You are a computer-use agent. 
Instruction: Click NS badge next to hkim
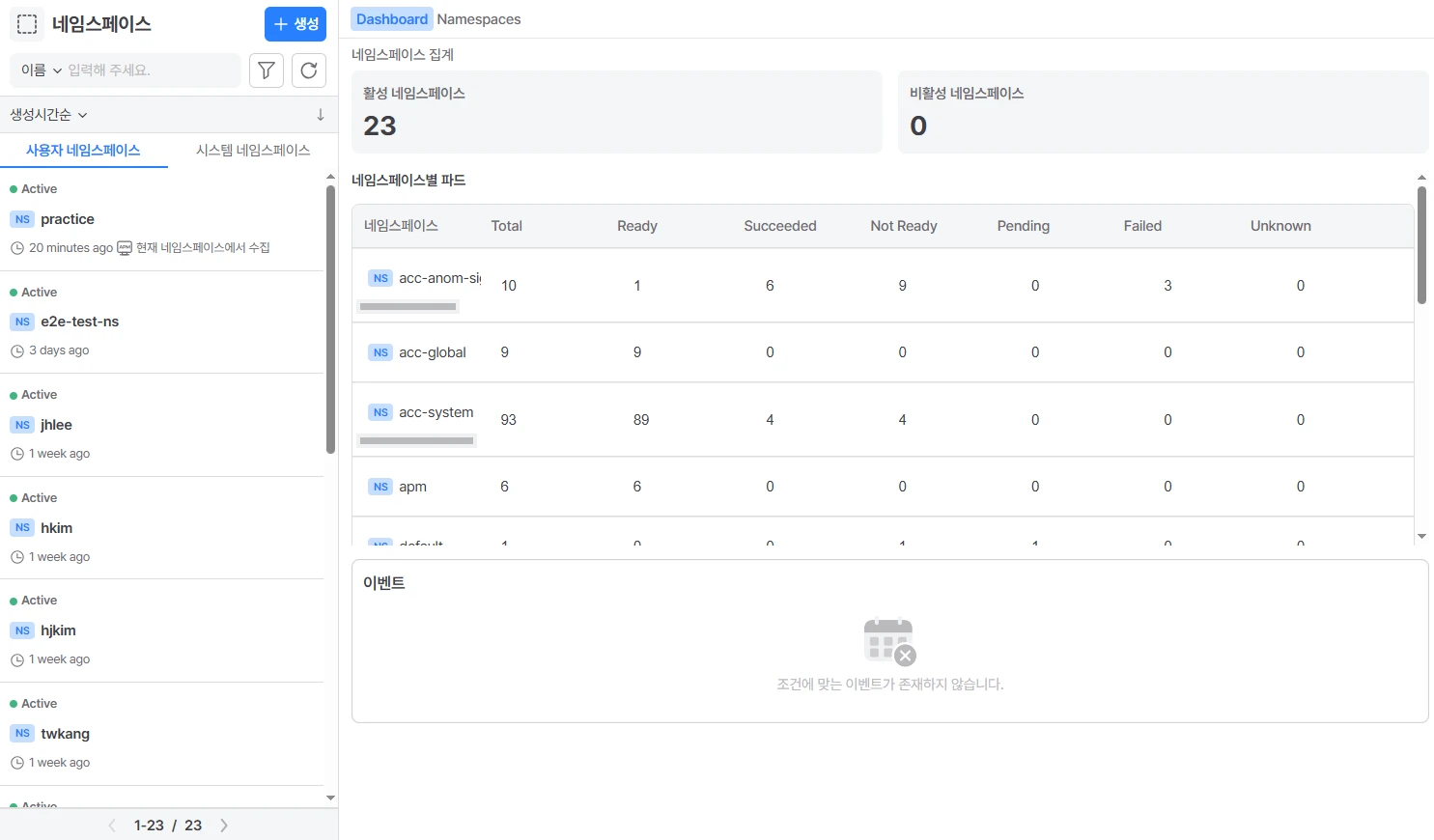[x=22, y=528]
